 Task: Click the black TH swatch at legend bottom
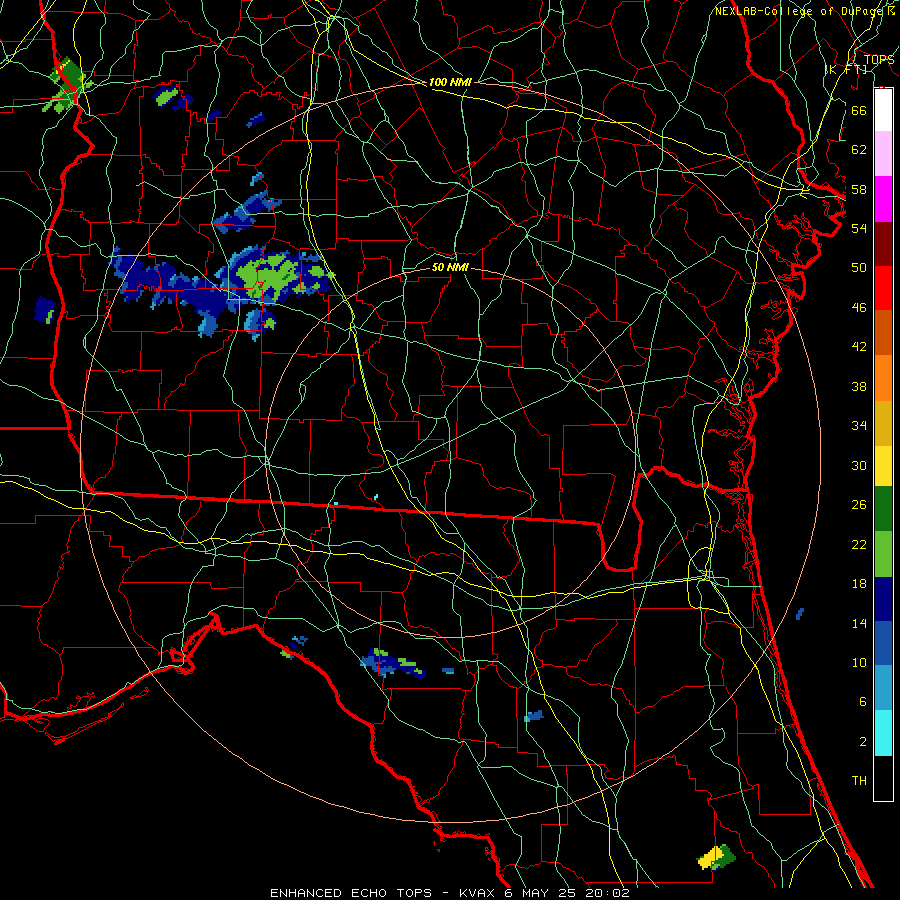[x=883, y=778]
